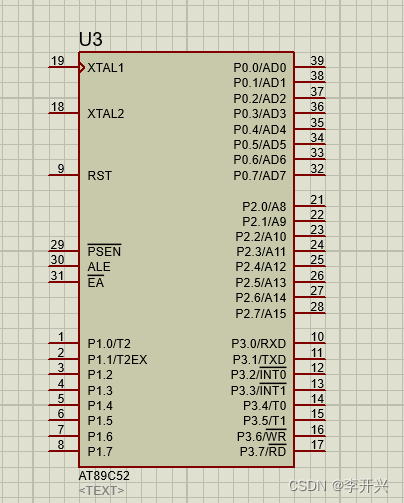Select pin number 32 beside P0.7/AD7

(317, 169)
